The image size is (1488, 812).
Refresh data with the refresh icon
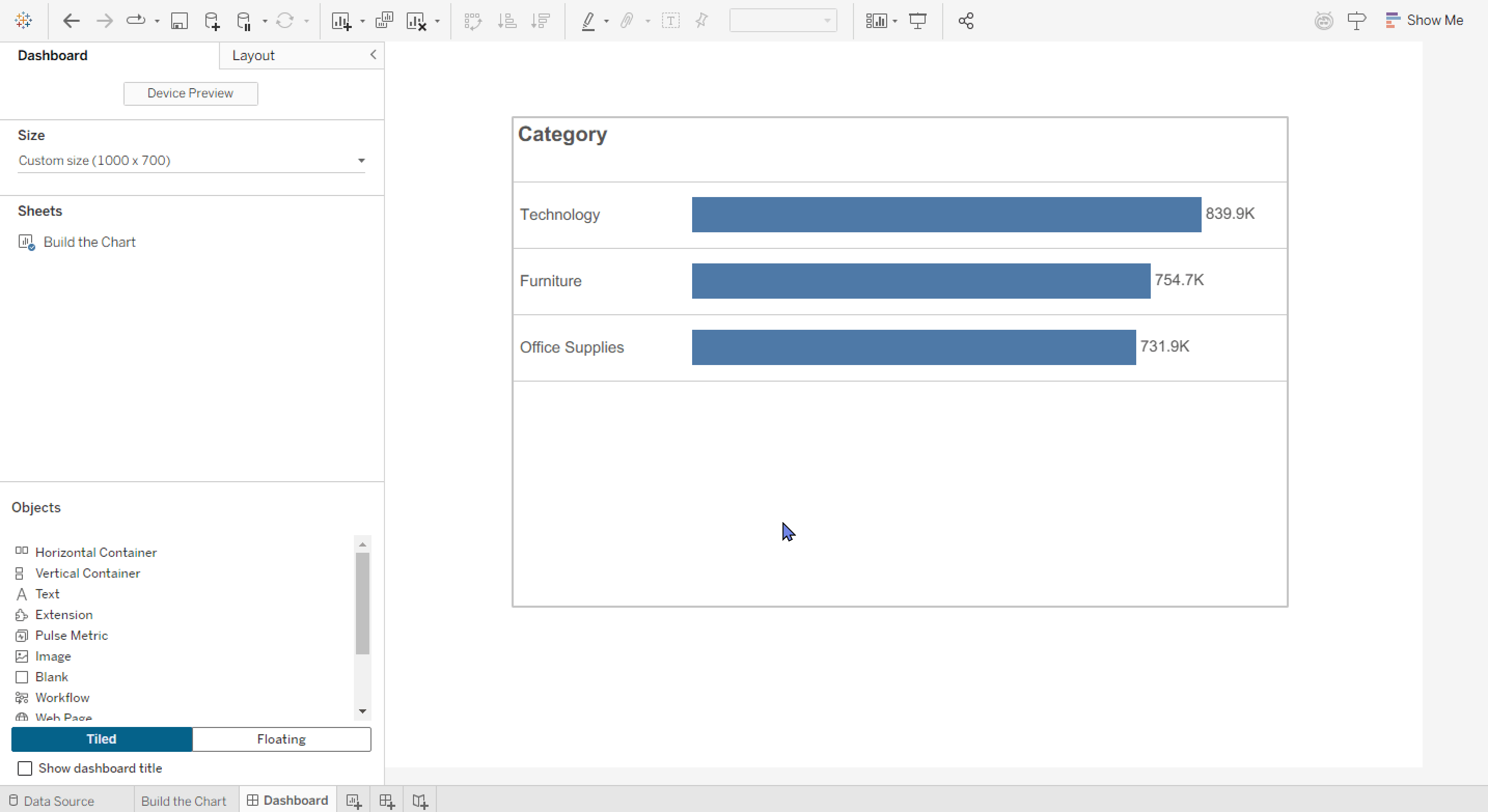285,21
